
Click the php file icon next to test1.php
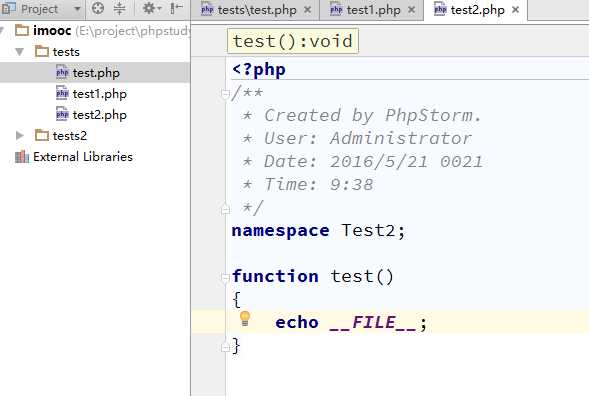pyautogui.click(x=62, y=93)
